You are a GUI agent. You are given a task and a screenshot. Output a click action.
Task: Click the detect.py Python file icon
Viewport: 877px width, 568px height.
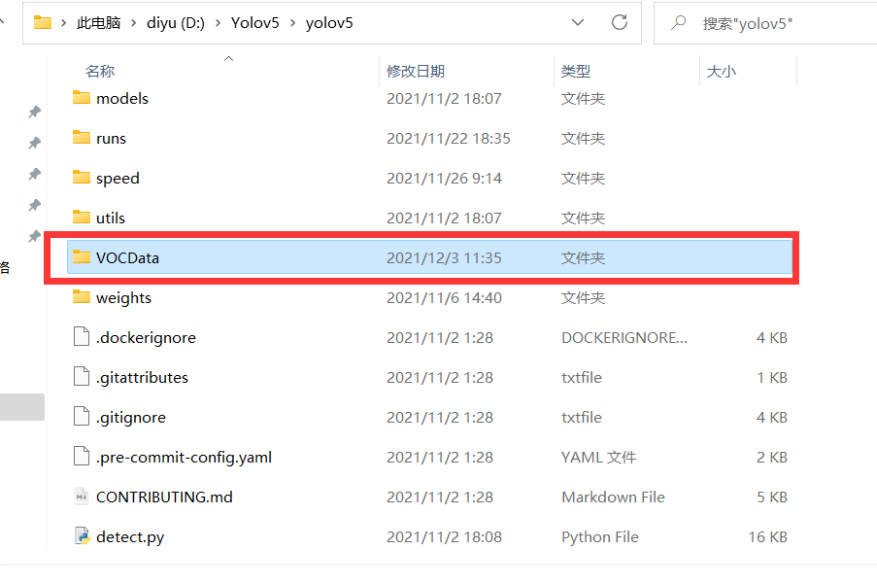coord(82,536)
